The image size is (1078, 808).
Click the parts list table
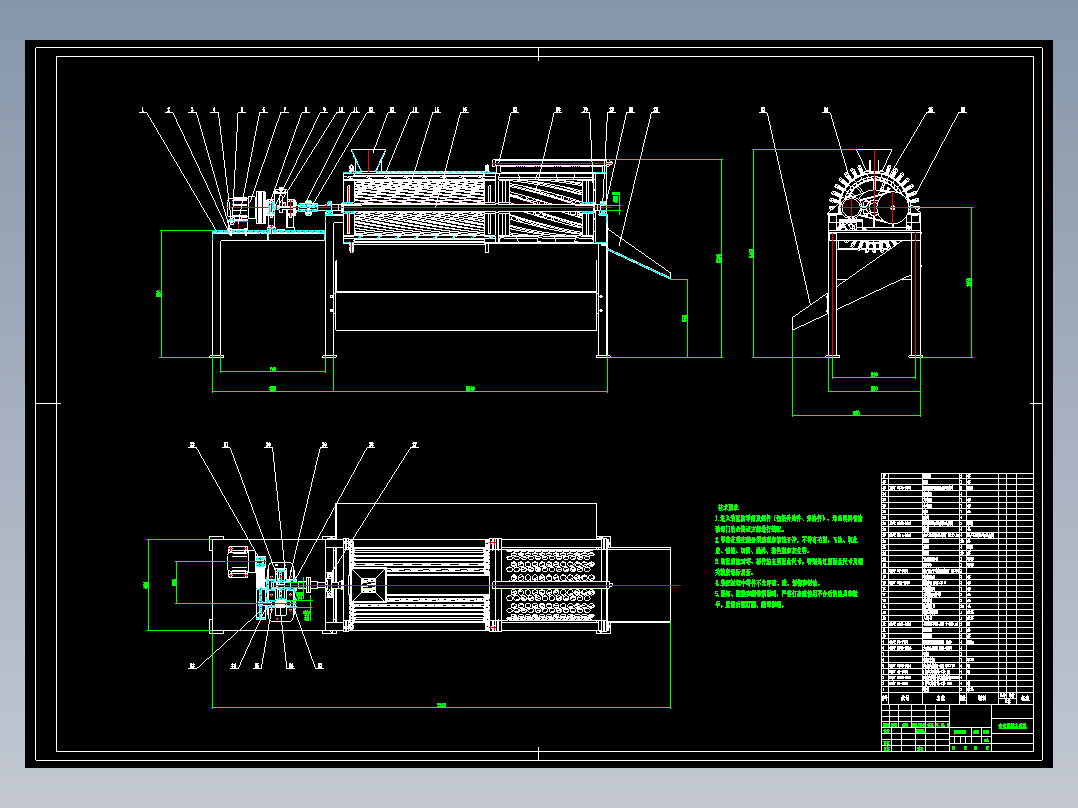pyautogui.click(x=957, y=588)
